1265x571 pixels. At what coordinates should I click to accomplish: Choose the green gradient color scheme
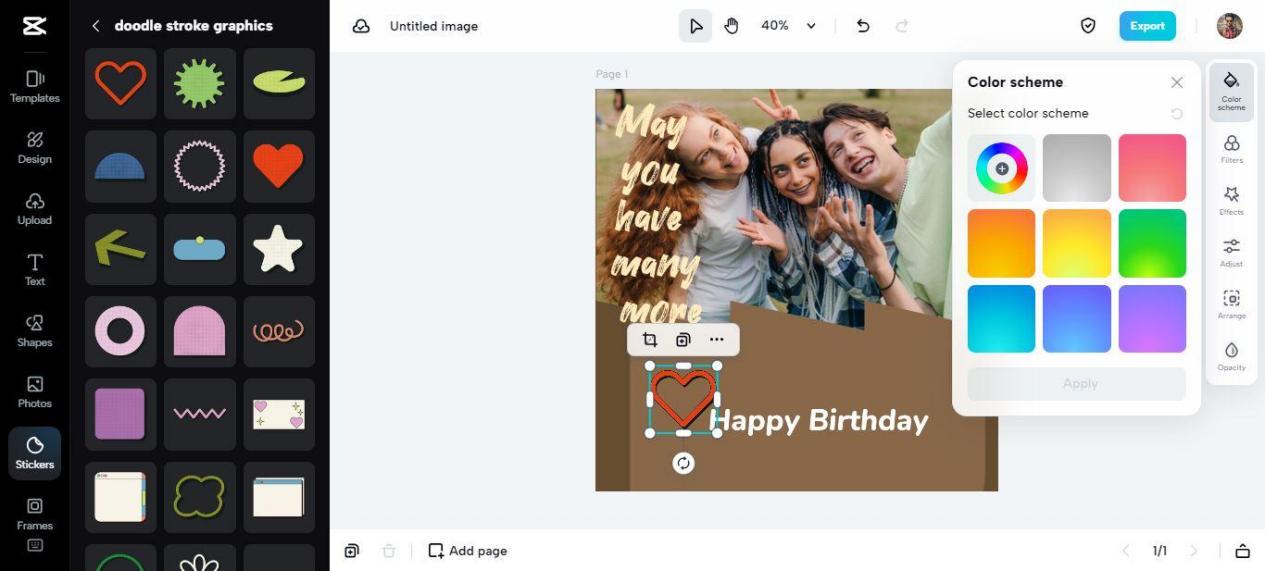coord(1152,243)
